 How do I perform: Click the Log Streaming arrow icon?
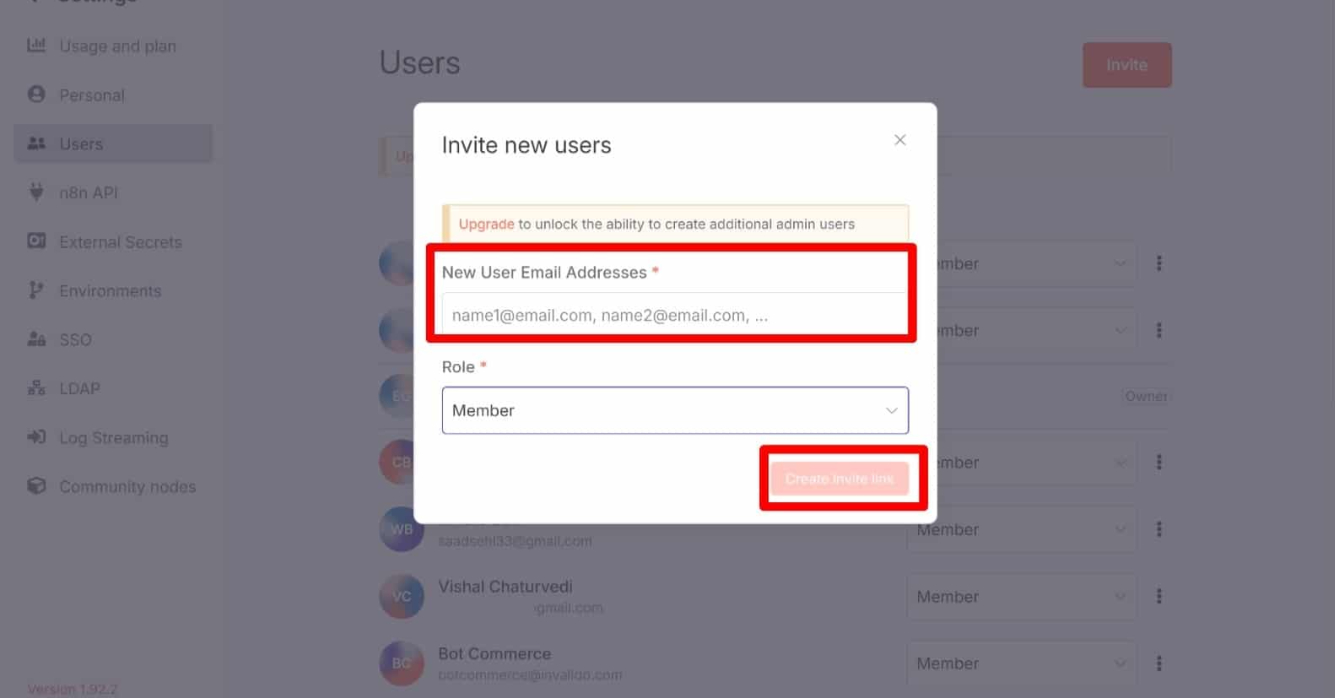tap(36, 437)
